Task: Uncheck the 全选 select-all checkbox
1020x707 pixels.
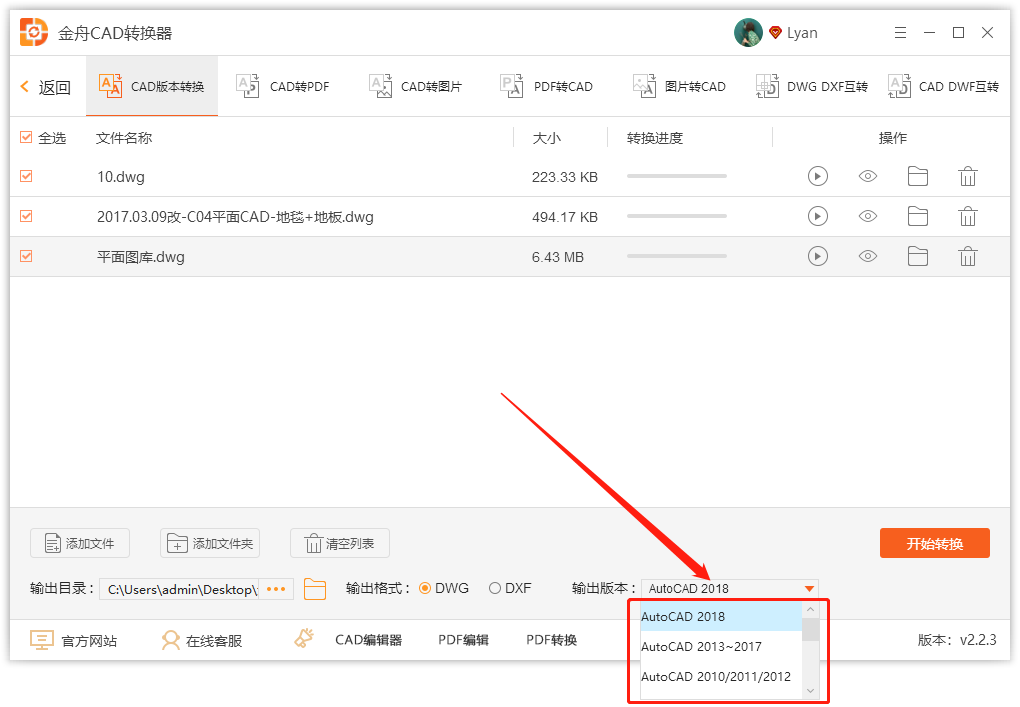Action: 25,137
